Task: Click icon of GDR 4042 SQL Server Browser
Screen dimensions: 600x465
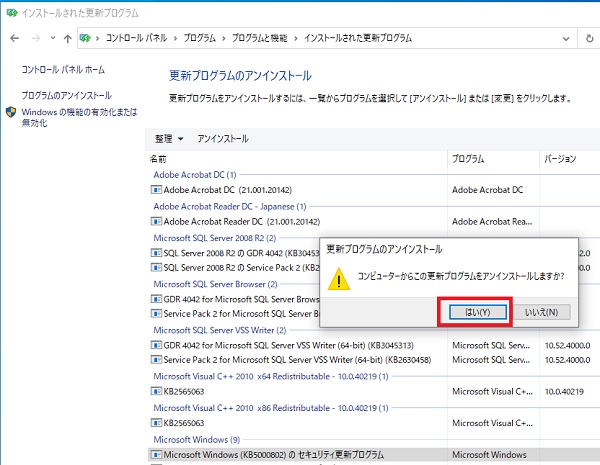Action: point(156,299)
